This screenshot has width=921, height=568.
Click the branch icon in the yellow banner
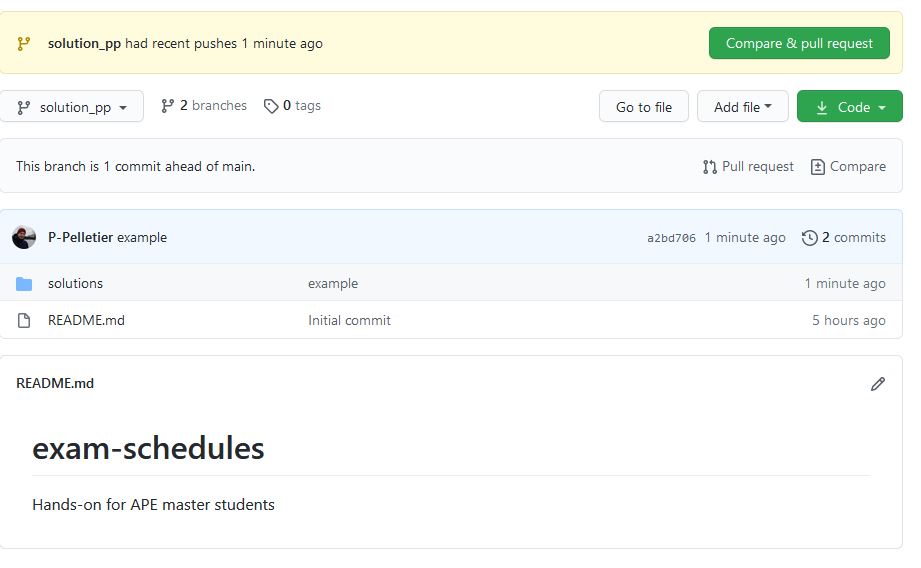click(24, 44)
